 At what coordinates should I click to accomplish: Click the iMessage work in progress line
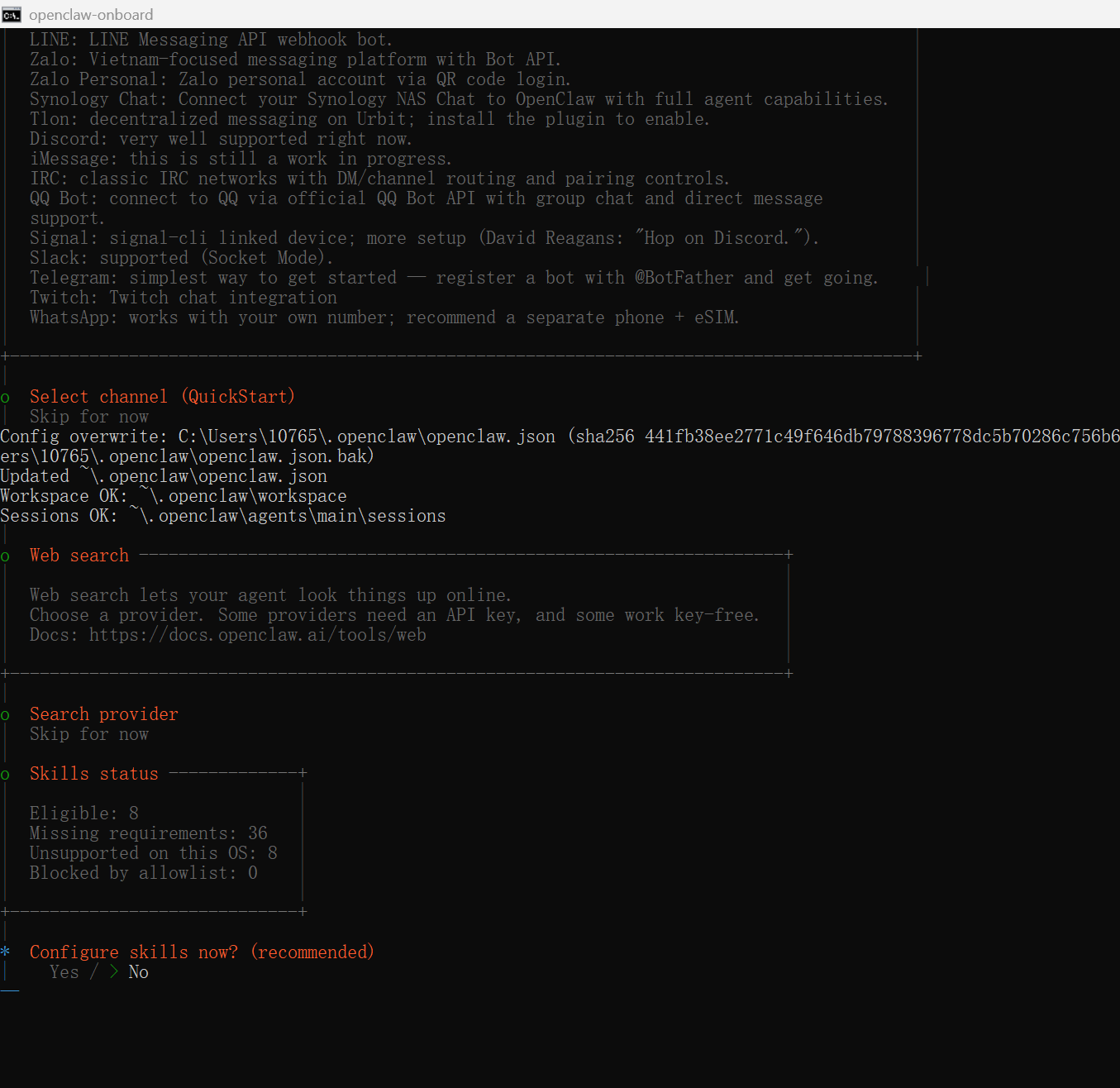(x=241, y=159)
